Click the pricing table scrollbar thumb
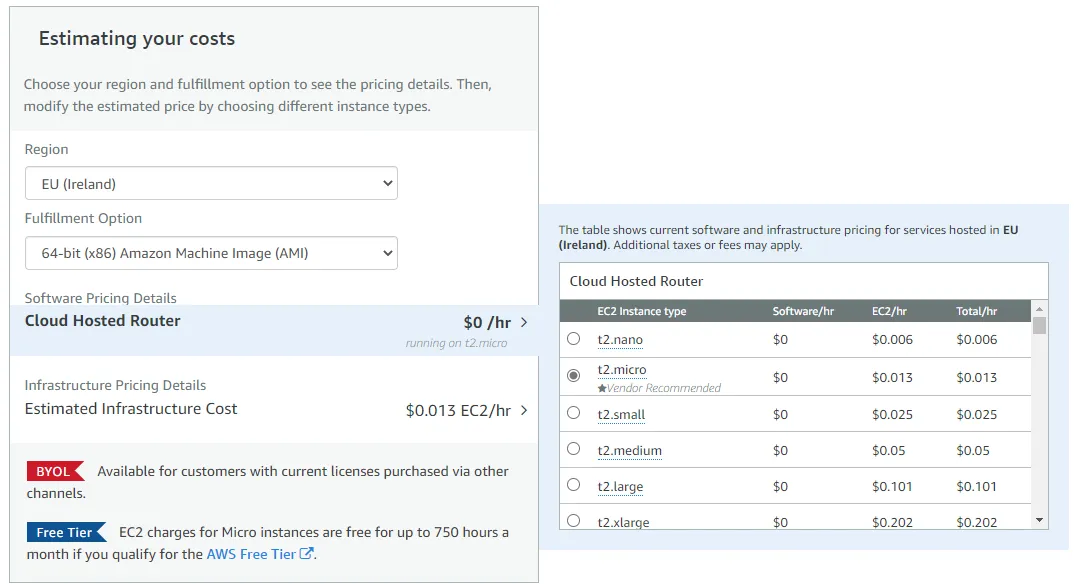 pos(1039,325)
